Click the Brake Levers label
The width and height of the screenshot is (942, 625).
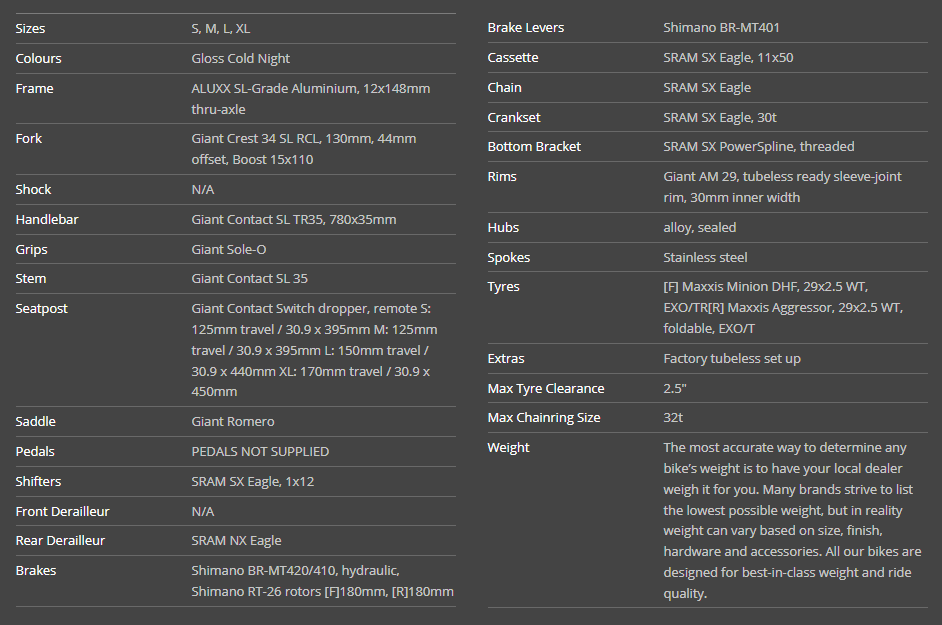[x=525, y=28]
